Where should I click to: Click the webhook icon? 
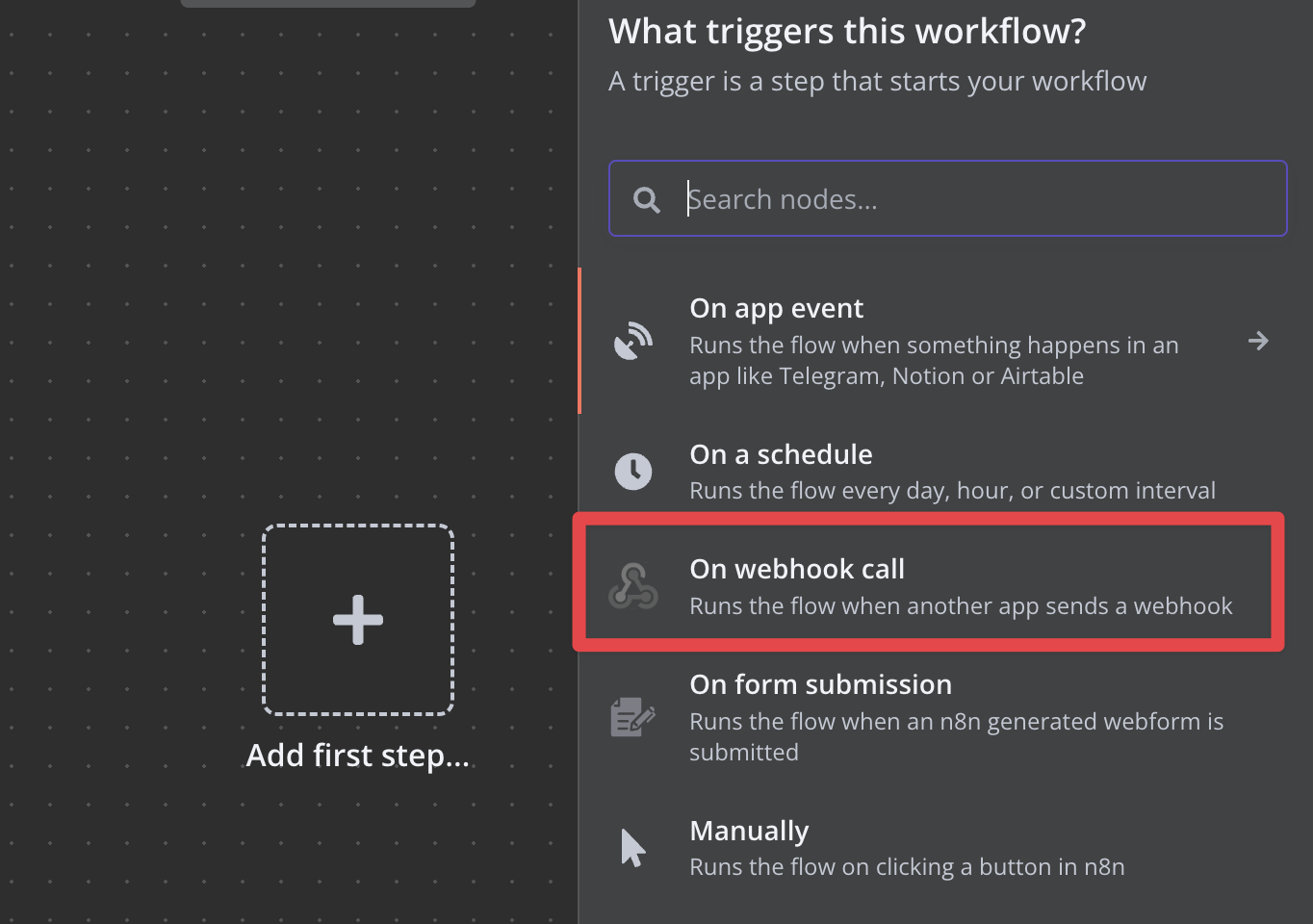coord(633,586)
